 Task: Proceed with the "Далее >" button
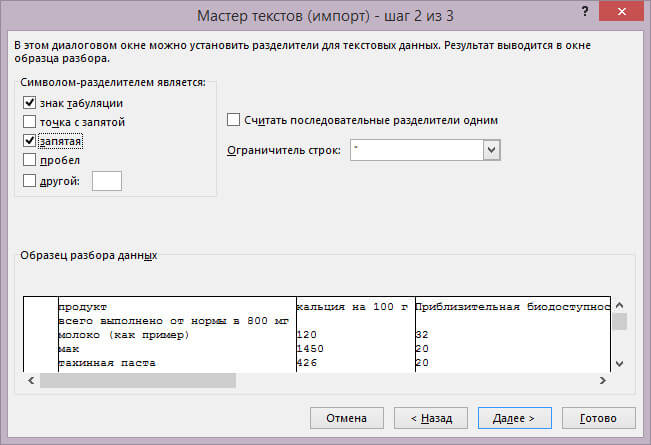click(514, 416)
